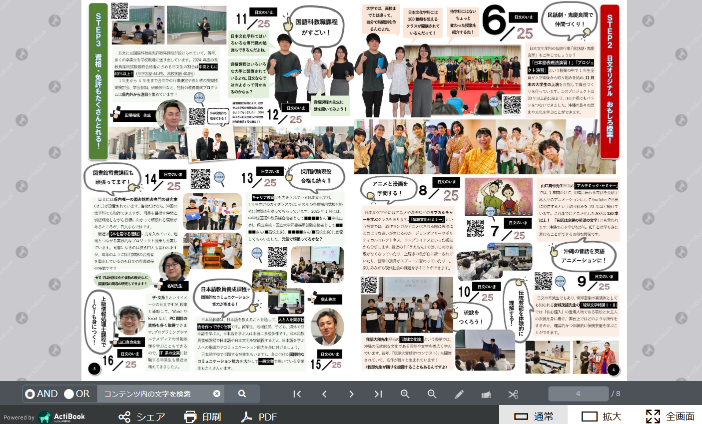Click the left magnifier zoom icon

(x=405, y=394)
